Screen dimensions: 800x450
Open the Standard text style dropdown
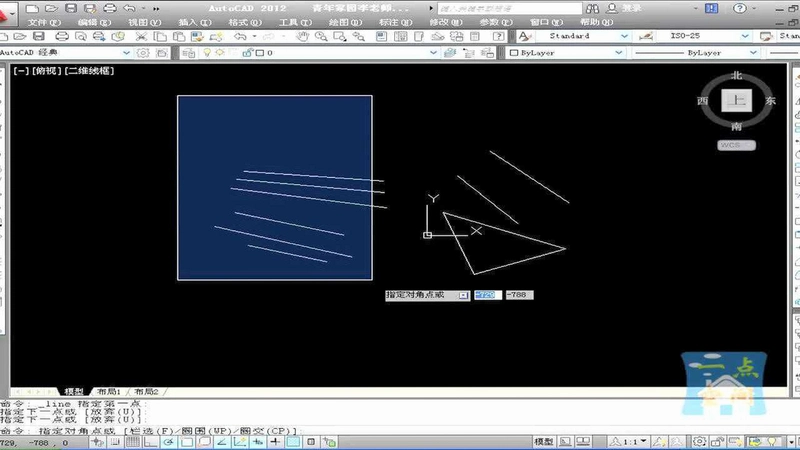point(624,36)
